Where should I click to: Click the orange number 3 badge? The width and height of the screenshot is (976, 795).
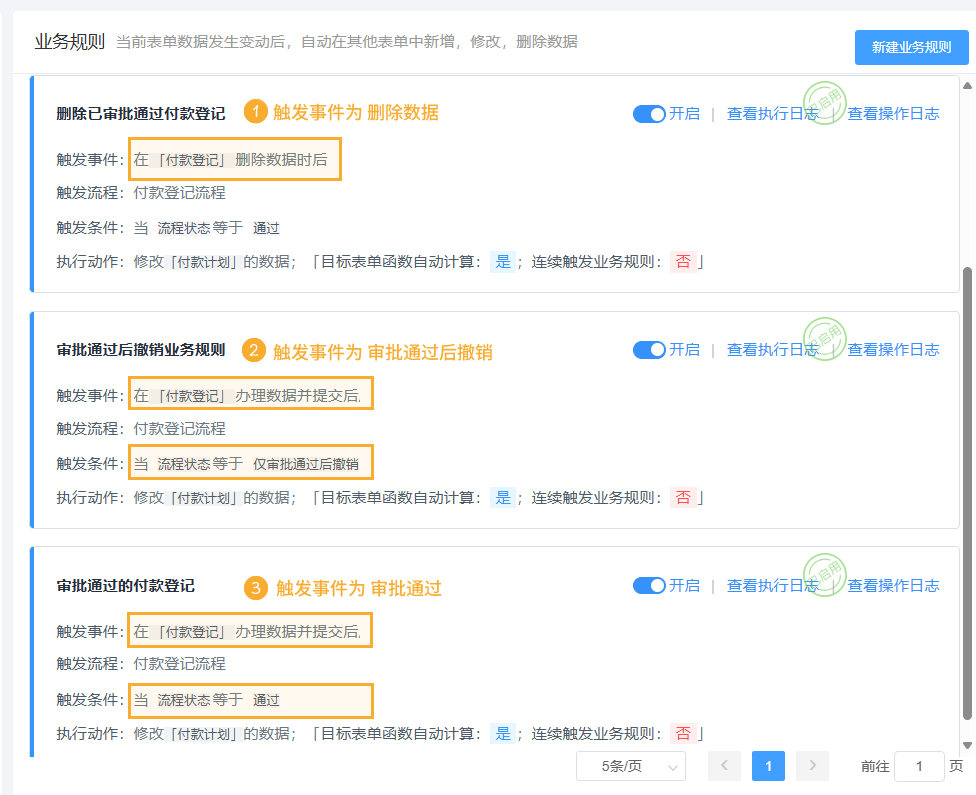click(x=256, y=588)
